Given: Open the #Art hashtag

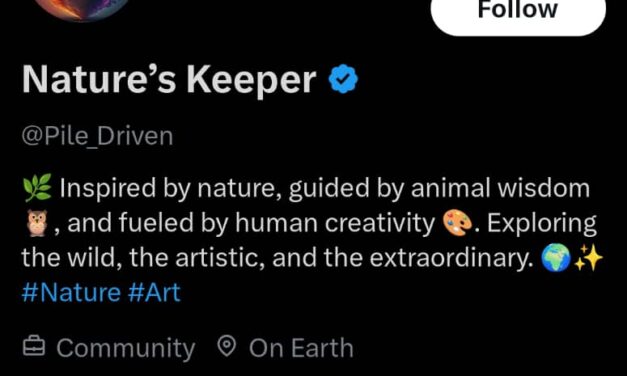Looking at the screenshot, I should click(x=155, y=292).
